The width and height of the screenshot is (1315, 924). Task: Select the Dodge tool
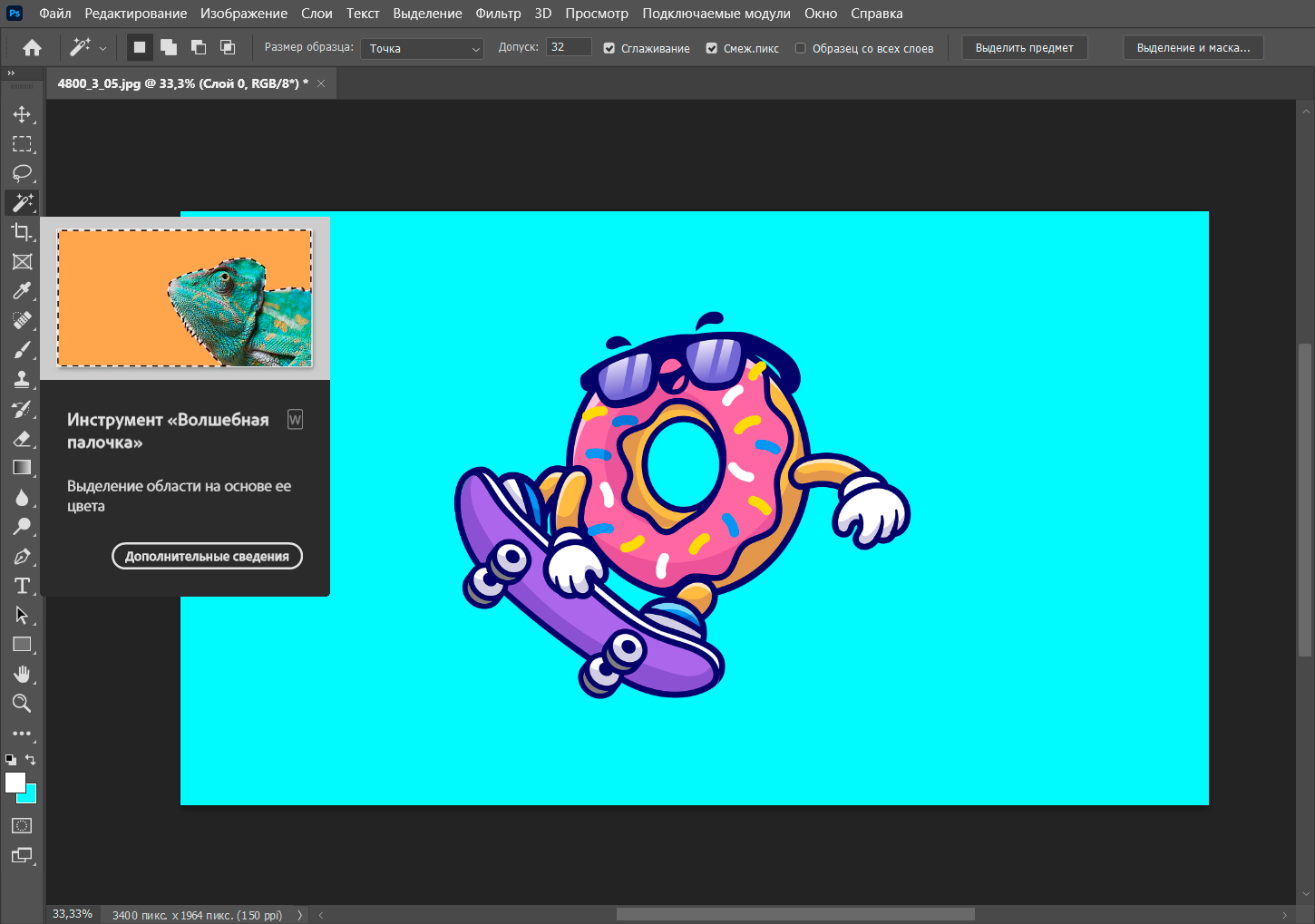click(x=22, y=527)
